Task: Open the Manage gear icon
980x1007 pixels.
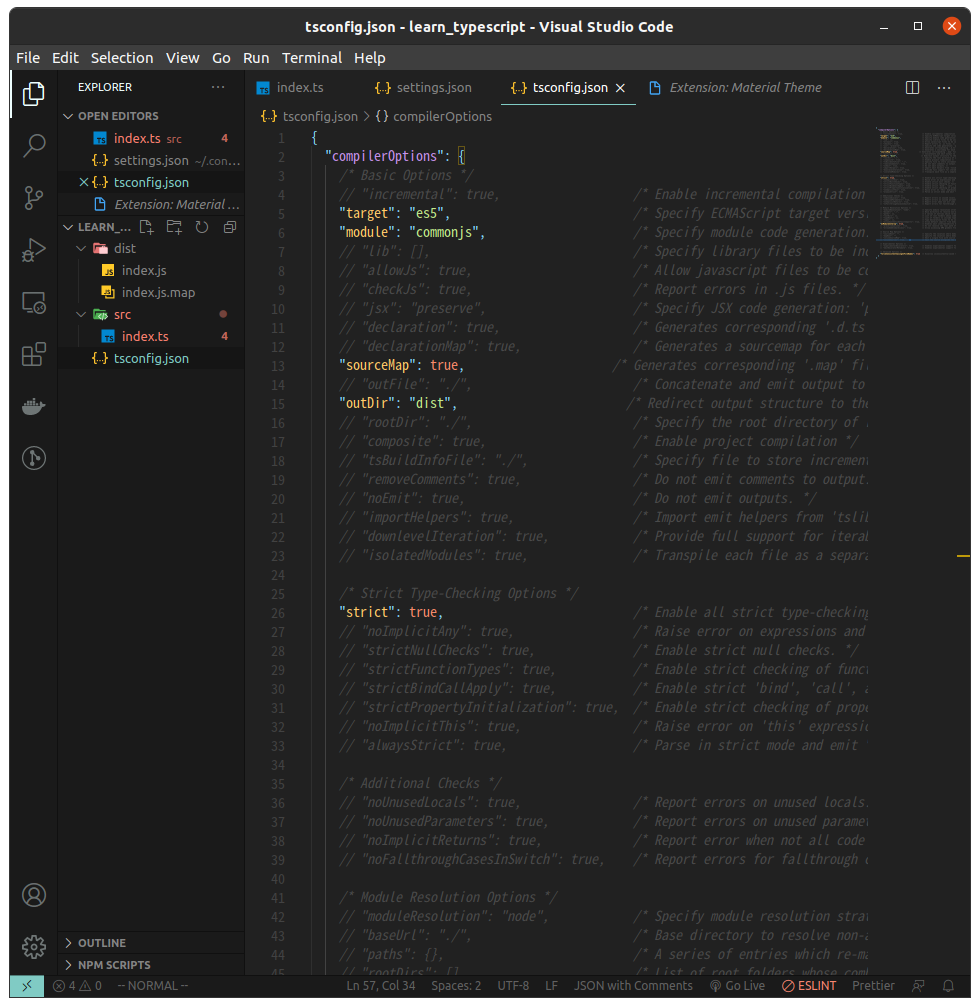Action: (x=33, y=947)
